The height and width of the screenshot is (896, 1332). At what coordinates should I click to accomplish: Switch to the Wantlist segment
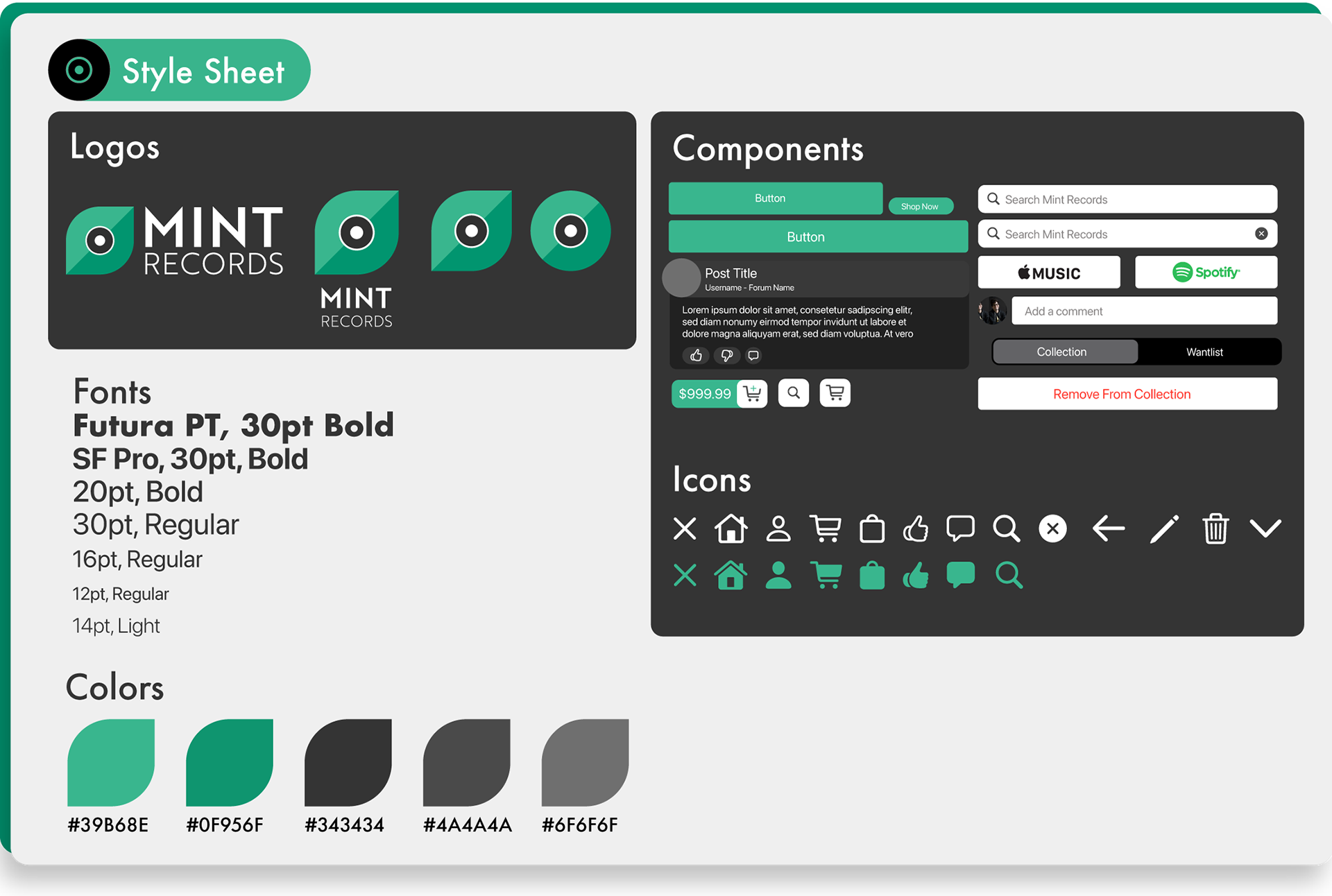pyautogui.click(x=1204, y=352)
